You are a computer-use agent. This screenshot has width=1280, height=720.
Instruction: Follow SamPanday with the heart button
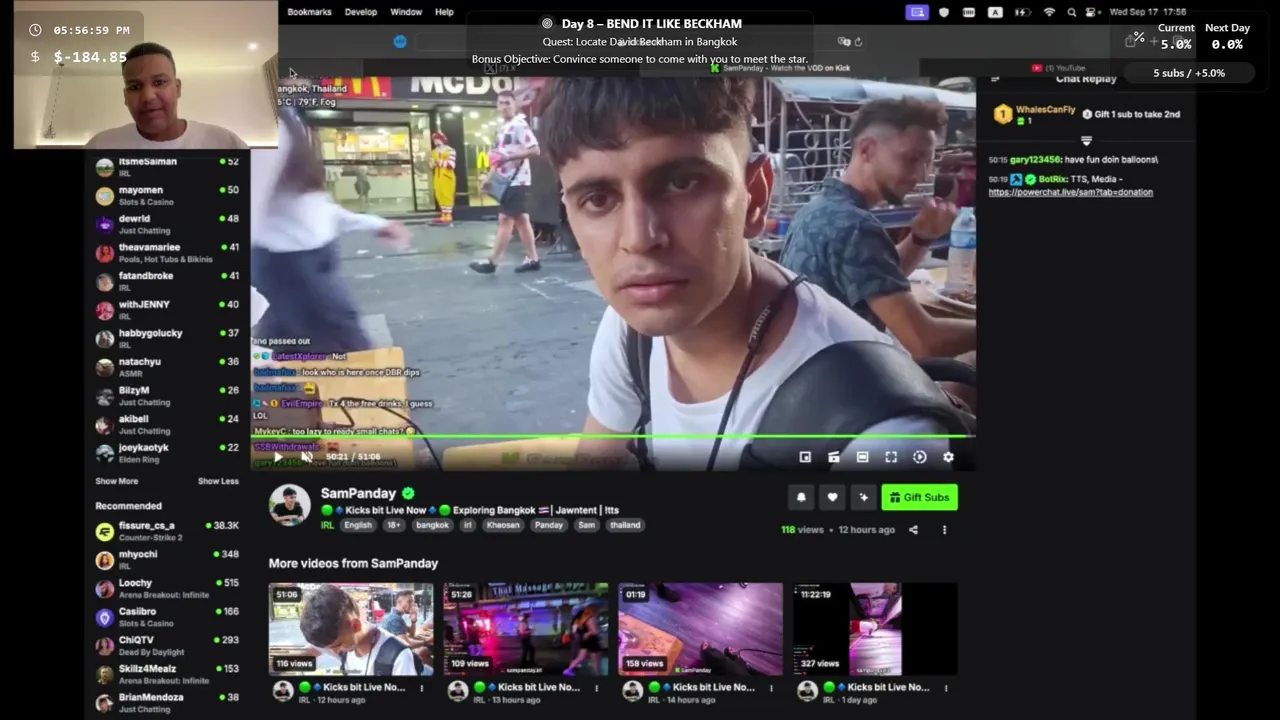[x=832, y=497]
